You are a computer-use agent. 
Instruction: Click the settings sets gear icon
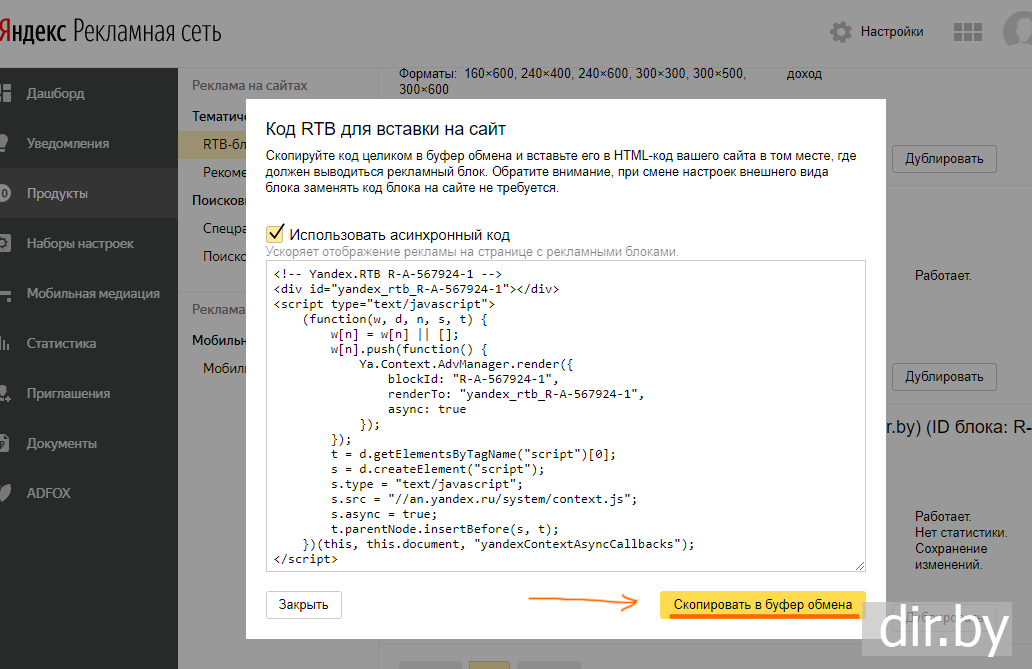click(x=5, y=243)
